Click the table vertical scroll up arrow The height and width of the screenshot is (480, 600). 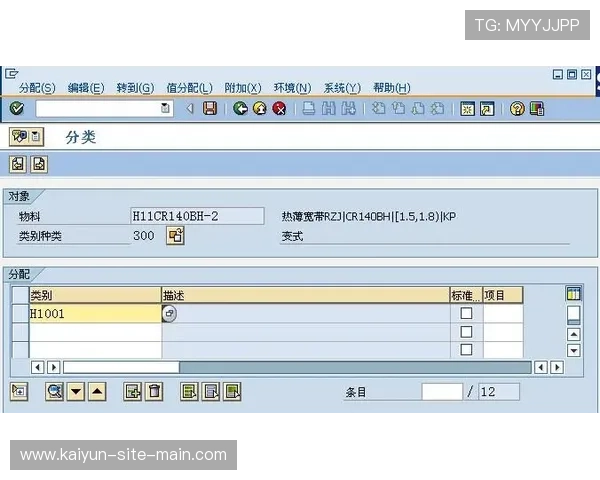pos(574,335)
